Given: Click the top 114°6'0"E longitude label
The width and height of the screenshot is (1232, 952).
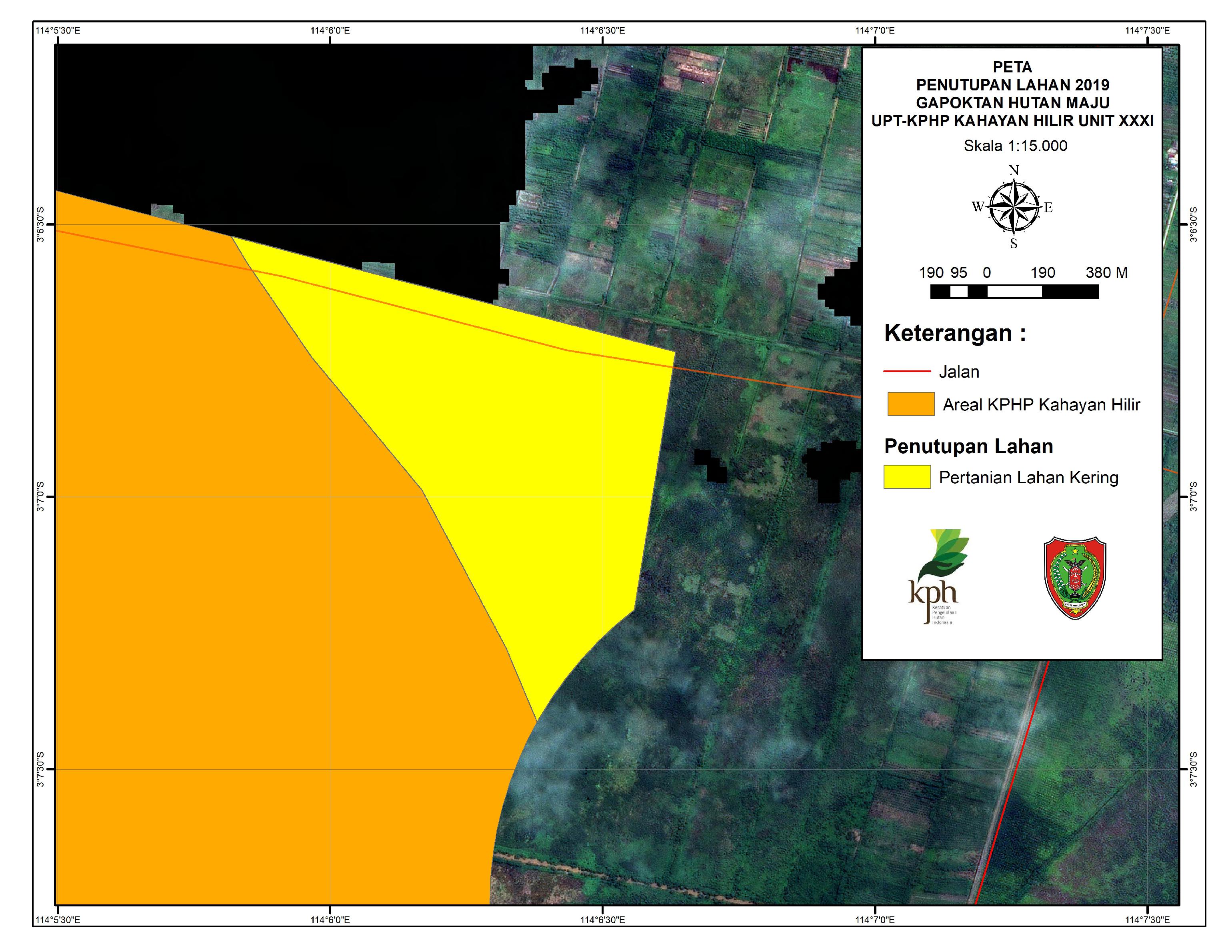Looking at the screenshot, I should click(330, 30).
